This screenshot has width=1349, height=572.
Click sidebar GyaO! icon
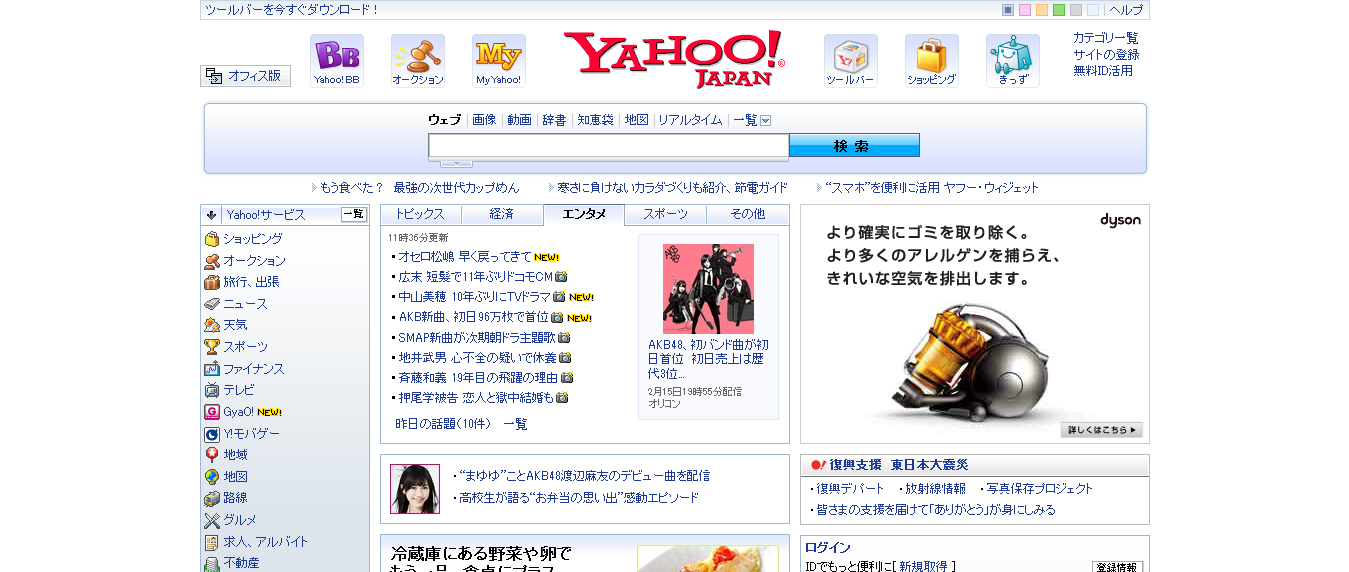(212, 412)
